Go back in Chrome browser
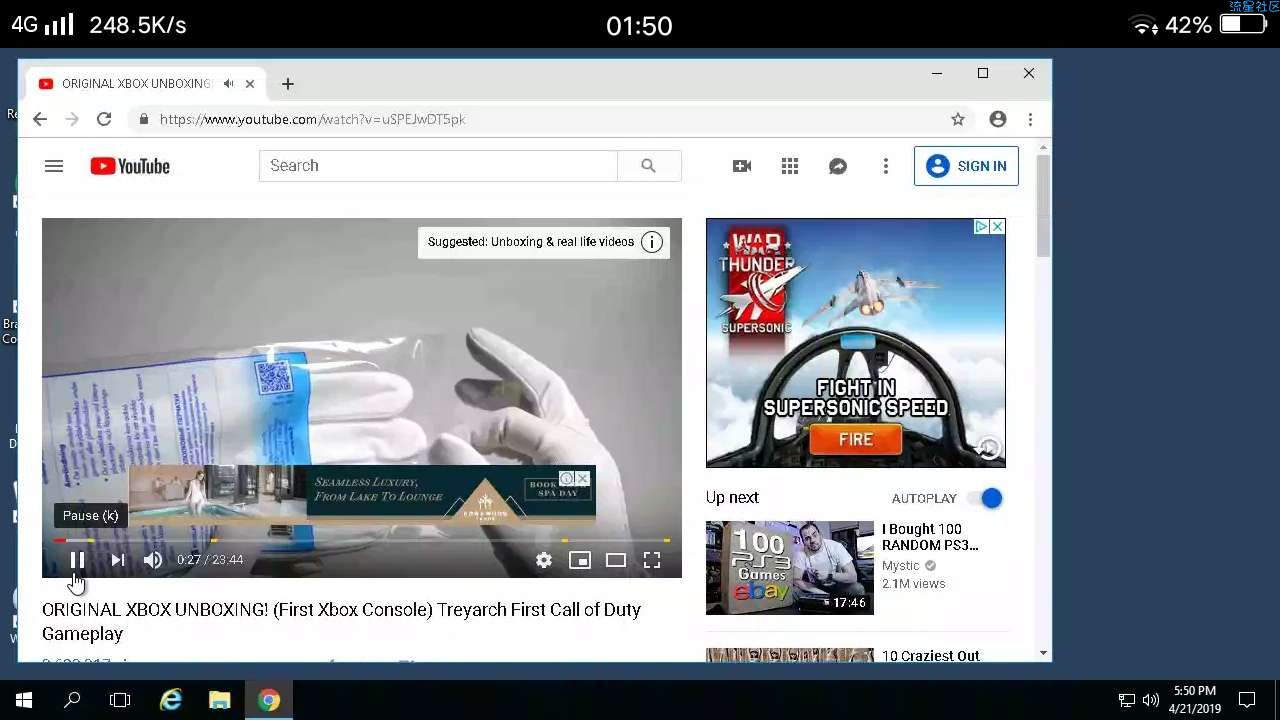Screen dimensions: 1280x720 40,119
